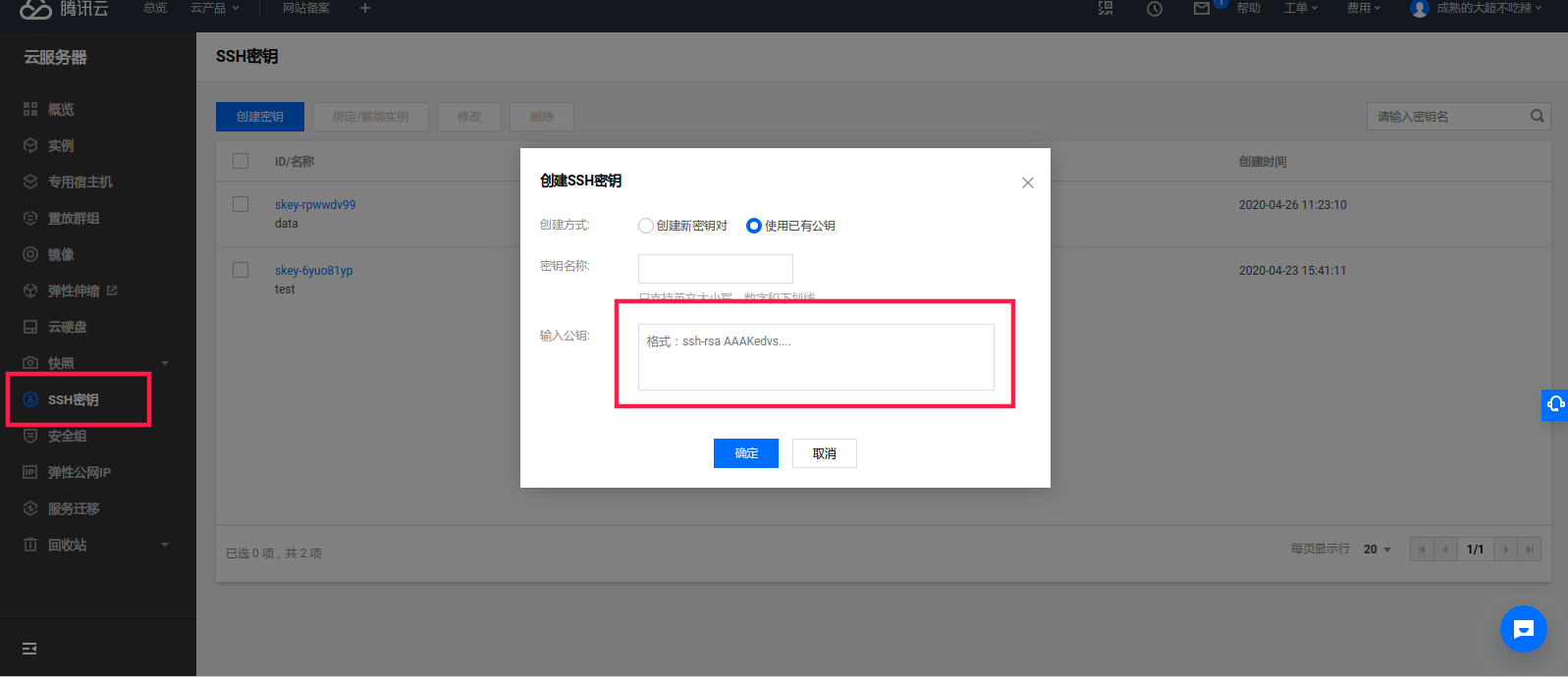The width and height of the screenshot is (1568, 680).
Task: Go to the previous page arrow
Action: pyautogui.click(x=1445, y=549)
